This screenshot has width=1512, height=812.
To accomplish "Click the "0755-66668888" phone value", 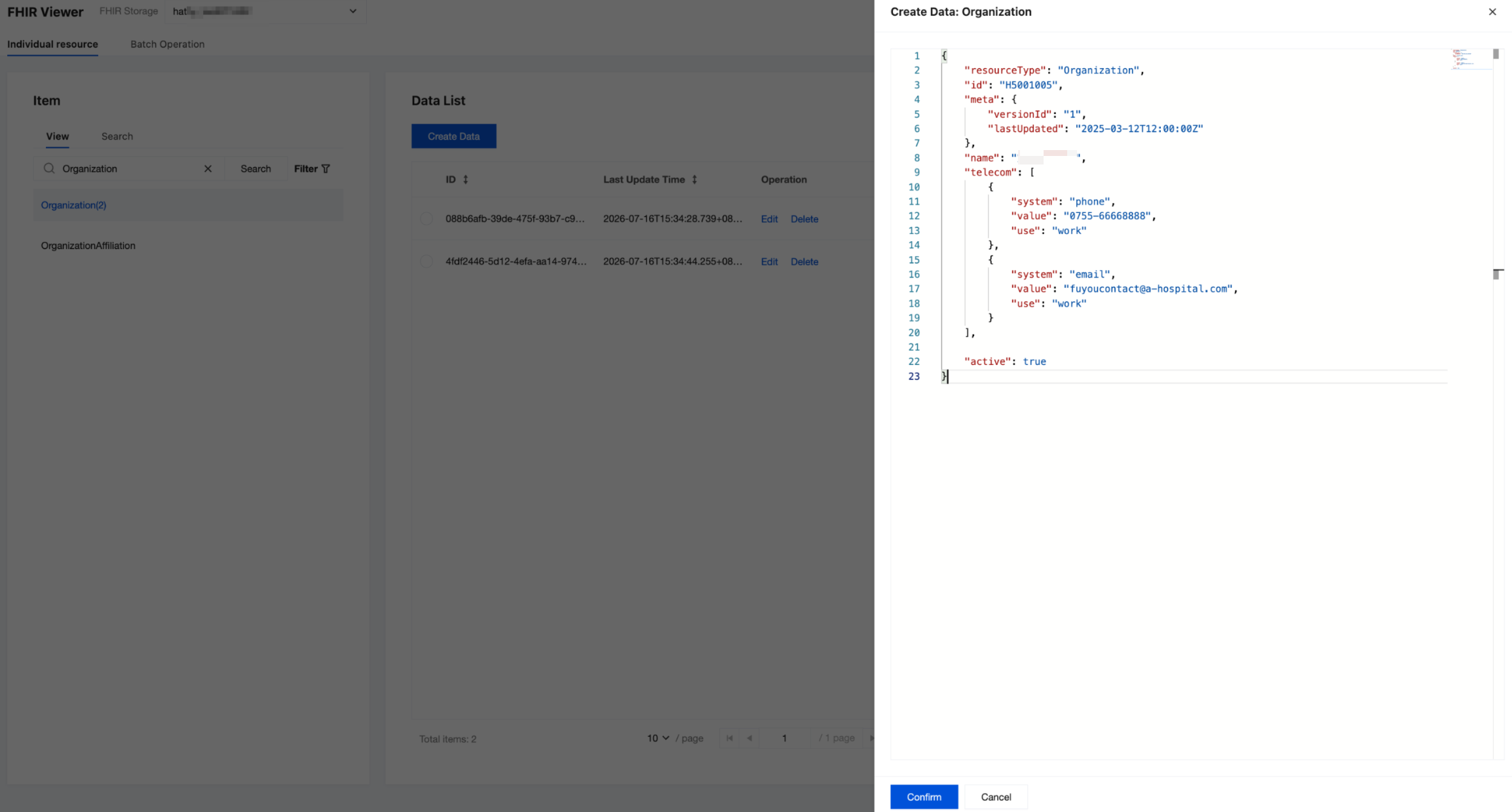I will [x=1107, y=216].
